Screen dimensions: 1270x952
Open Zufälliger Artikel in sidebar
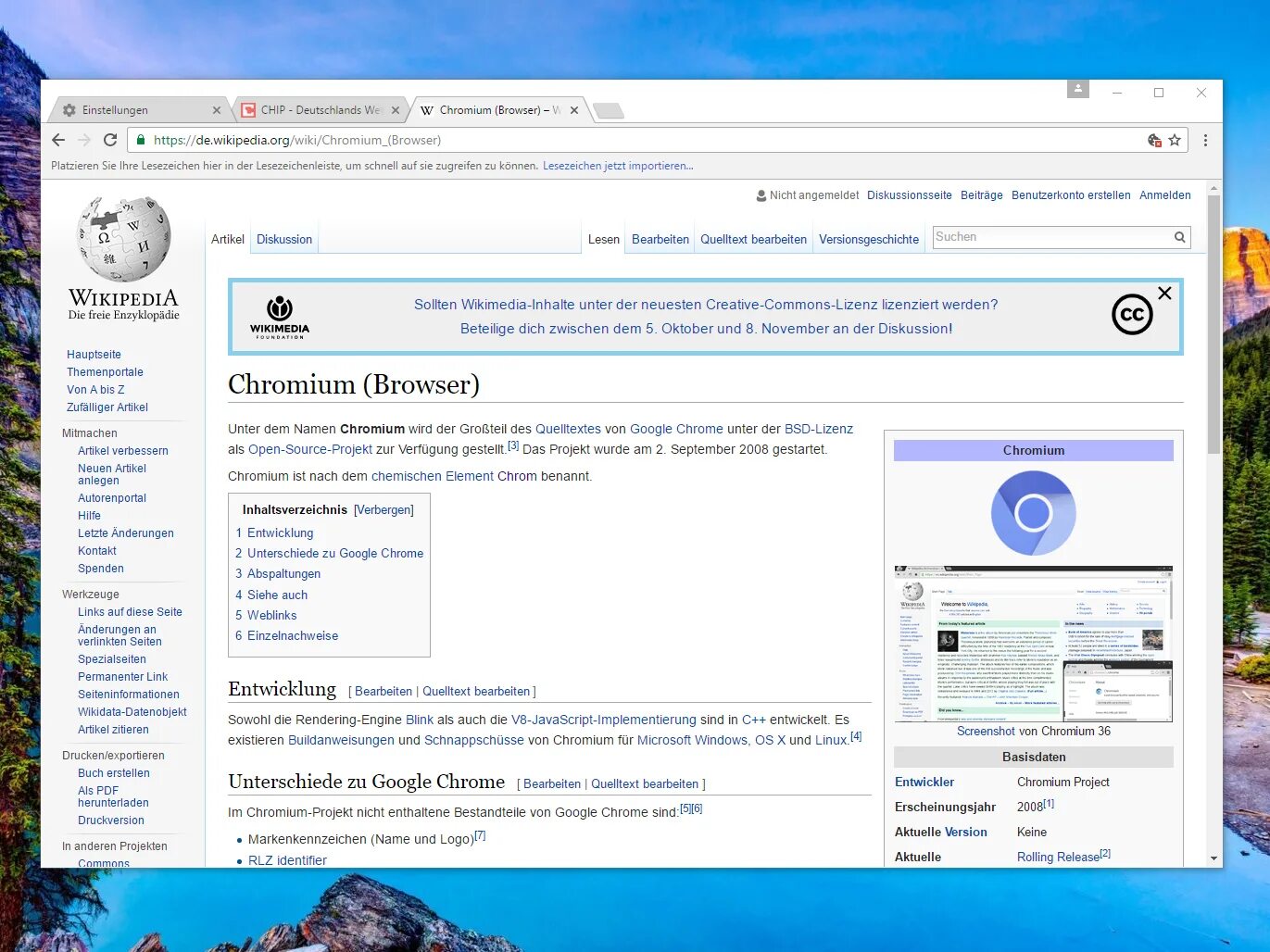point(107,407)
